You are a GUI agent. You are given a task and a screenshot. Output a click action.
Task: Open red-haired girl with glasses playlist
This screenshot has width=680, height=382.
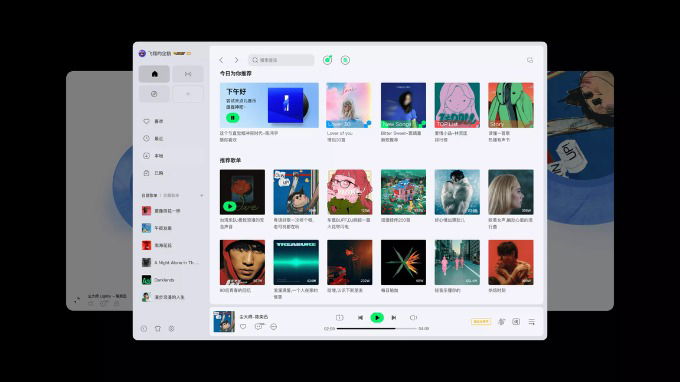(x=350, y=192)
